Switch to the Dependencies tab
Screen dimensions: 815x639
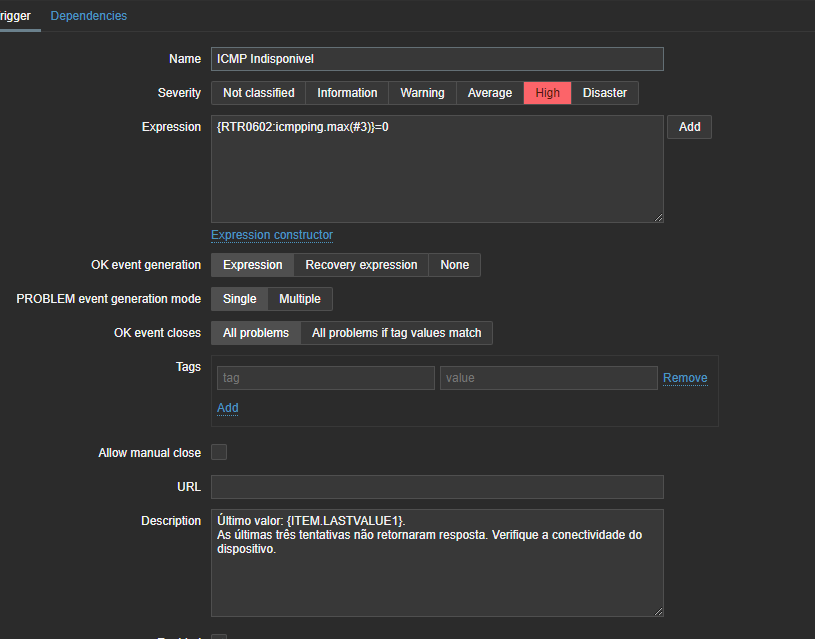[x=88, y=16]
